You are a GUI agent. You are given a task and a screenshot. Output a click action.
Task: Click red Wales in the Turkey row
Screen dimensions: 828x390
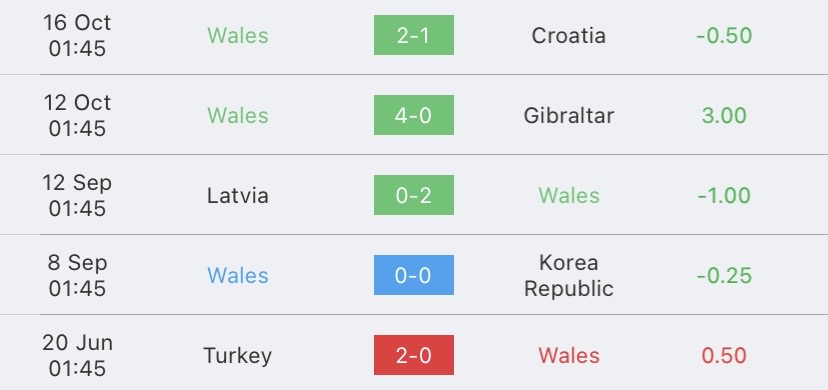click(569, 356)
